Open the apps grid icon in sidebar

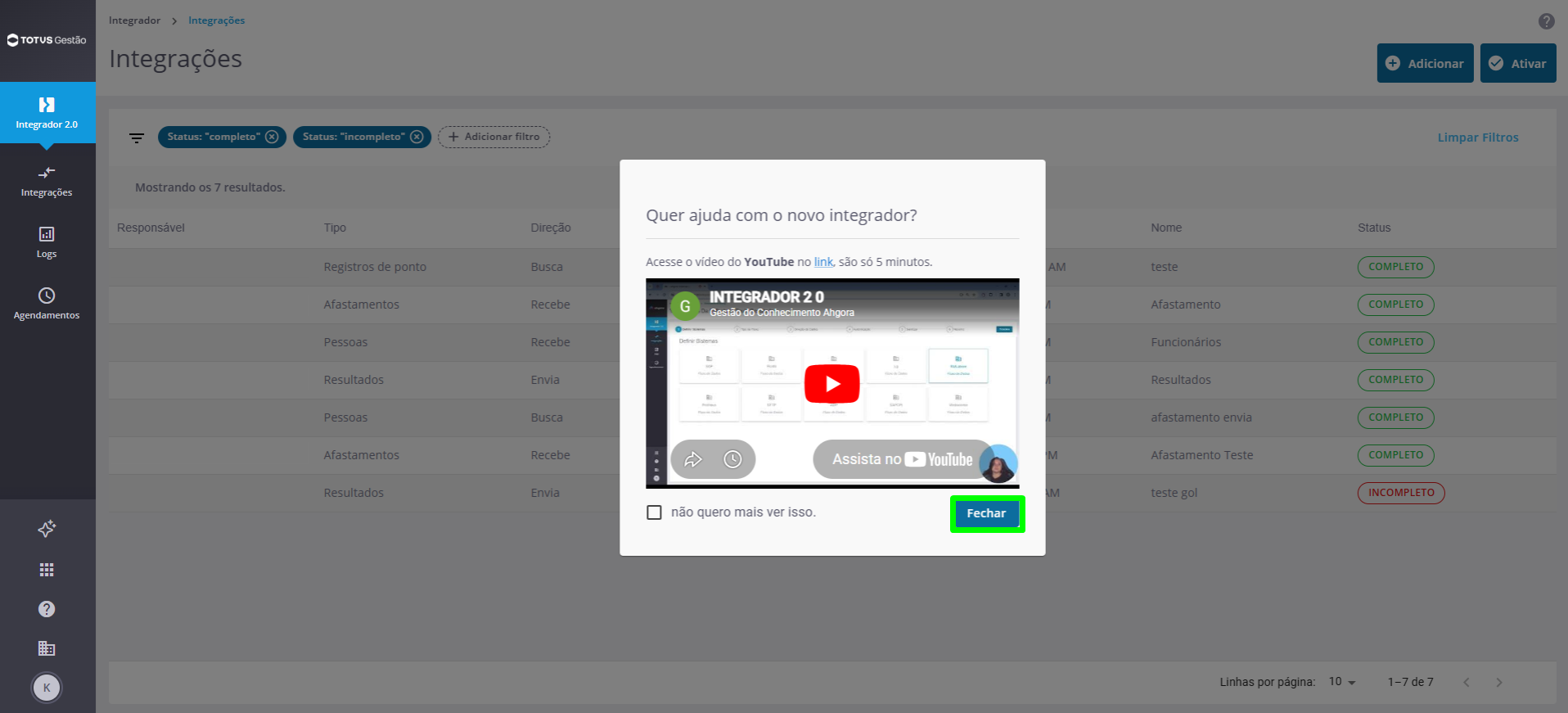47,570
